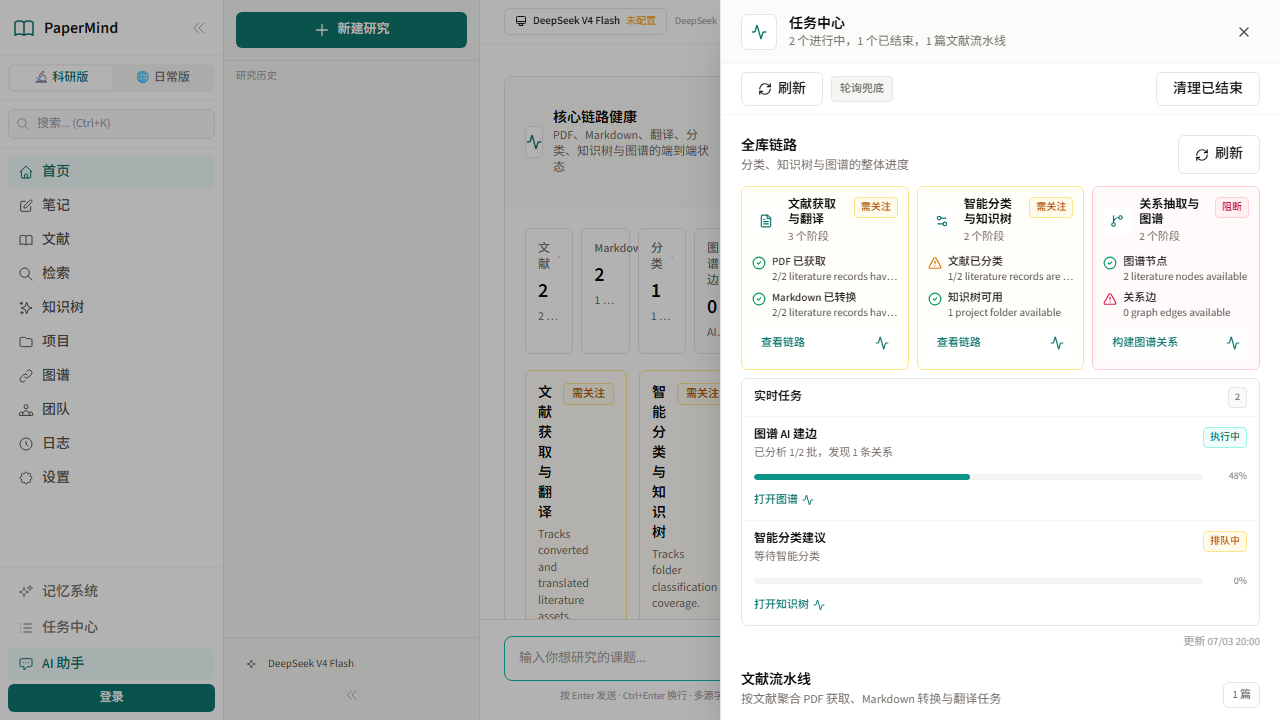Click the 清理已结束 button
This screenshot has height=720, width=1280.
1208,89
